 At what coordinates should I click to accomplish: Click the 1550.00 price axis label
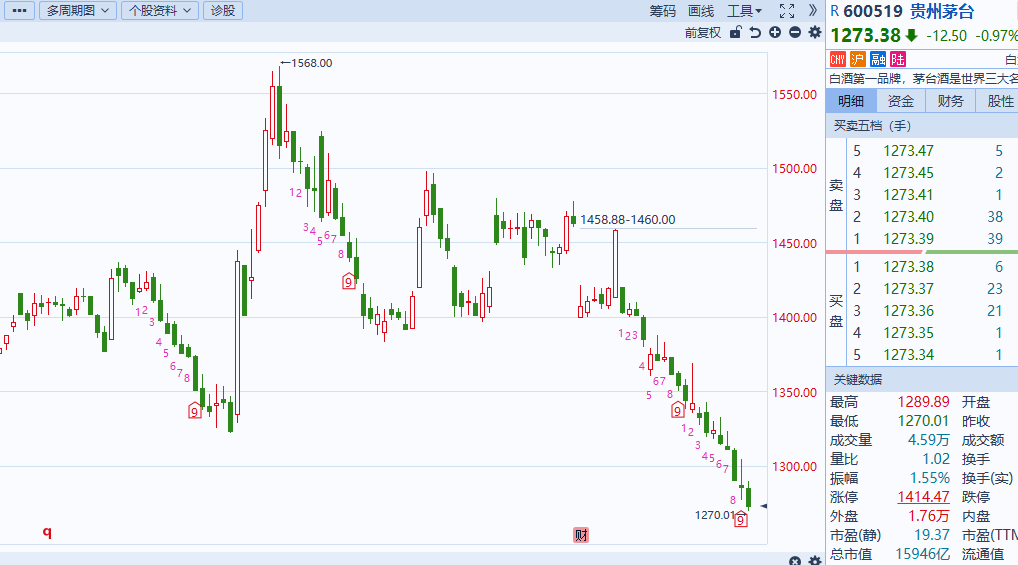click(x=794, y=94)
